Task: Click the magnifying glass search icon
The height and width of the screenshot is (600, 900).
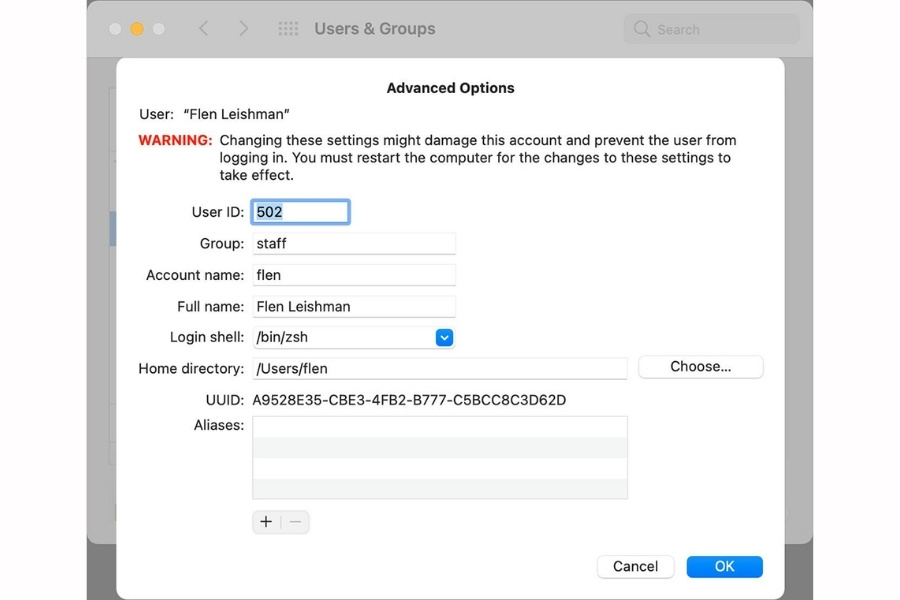Action: pyautogui.click(x=642, y=29)
